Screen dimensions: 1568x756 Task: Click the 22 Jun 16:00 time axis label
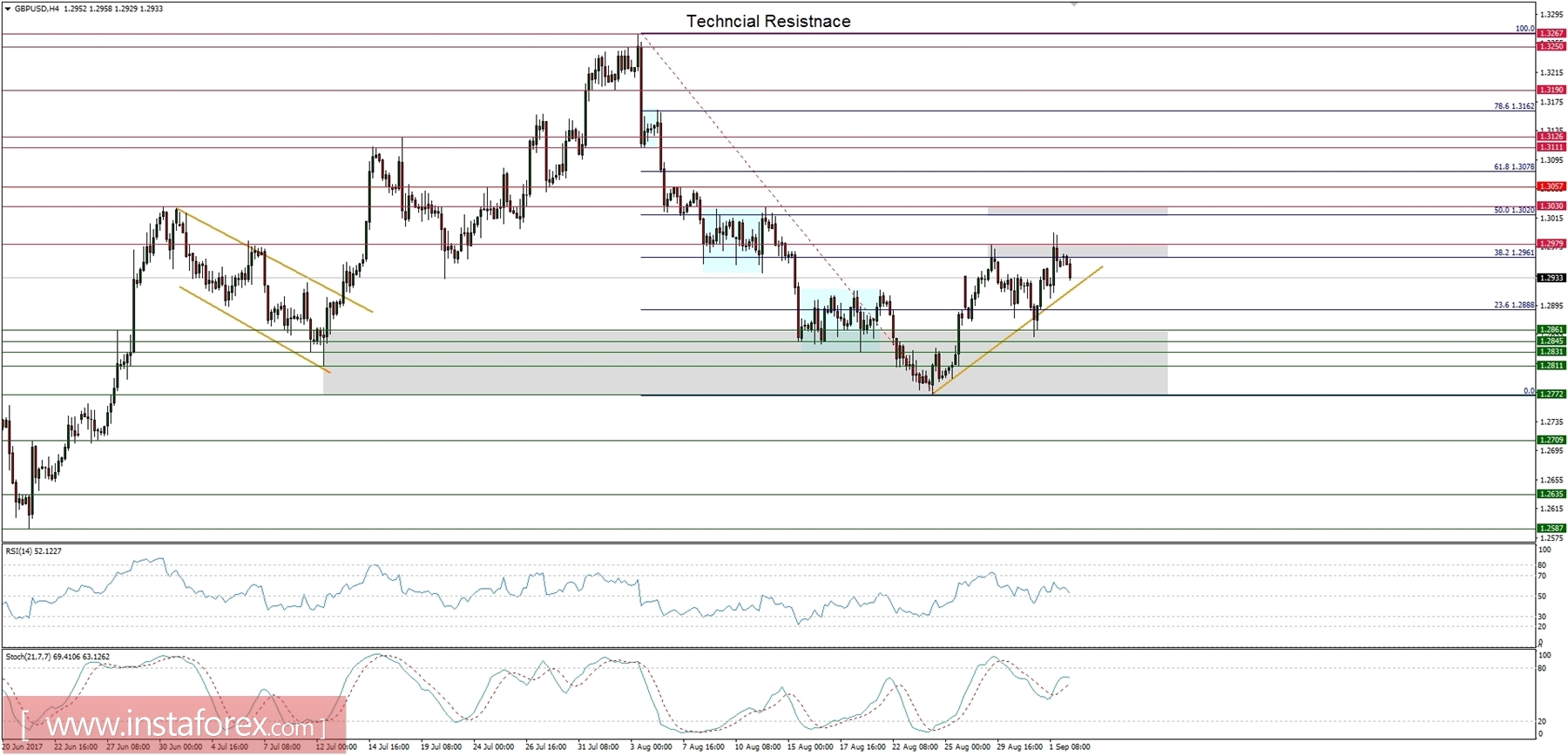tap(76, 747)
